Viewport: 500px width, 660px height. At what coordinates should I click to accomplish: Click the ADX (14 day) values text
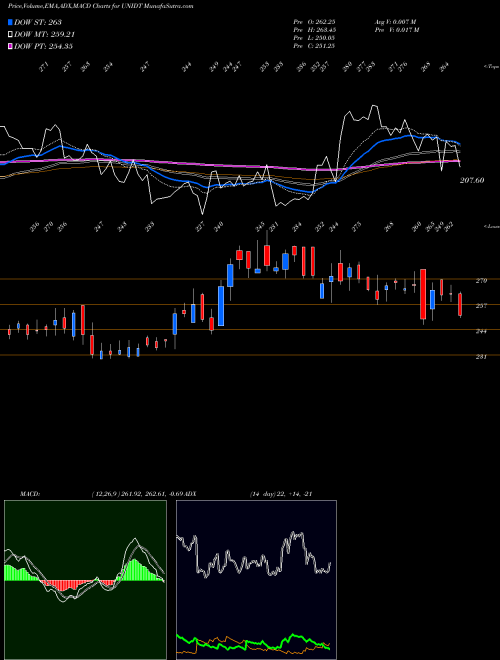pos(281,494)
